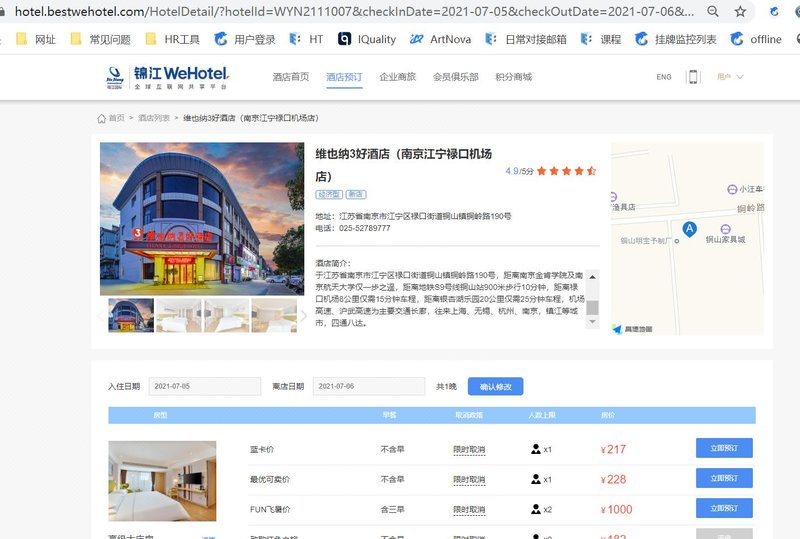The width and height of the screenshot is (800, 539).
Task: Book the 蓝卡价 rate at ¥217
Action: [x=724, y=449]
